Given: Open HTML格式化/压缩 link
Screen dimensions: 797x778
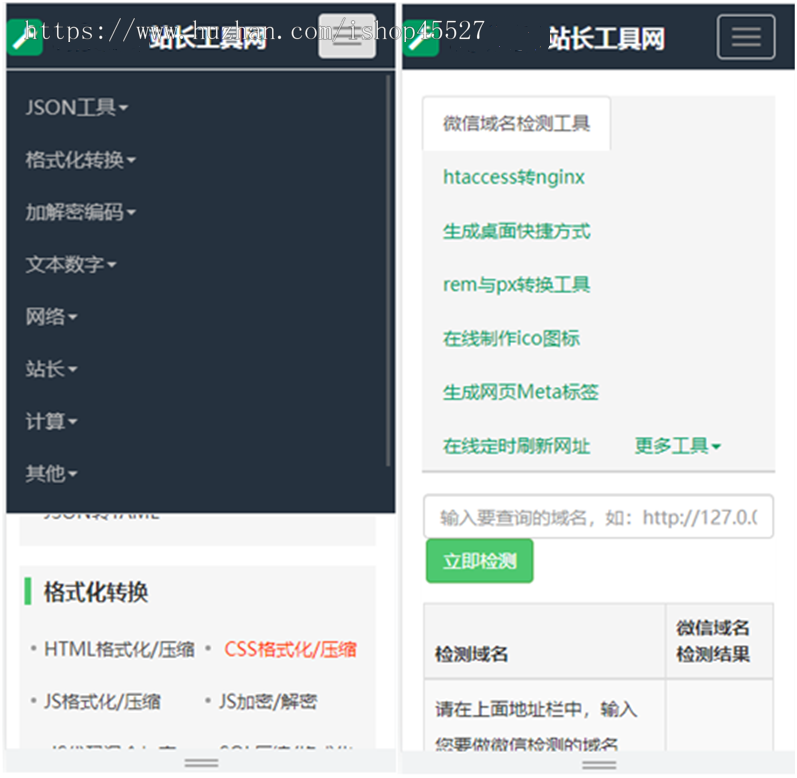Looking at the screenshot, I should [x=119, y=649].
